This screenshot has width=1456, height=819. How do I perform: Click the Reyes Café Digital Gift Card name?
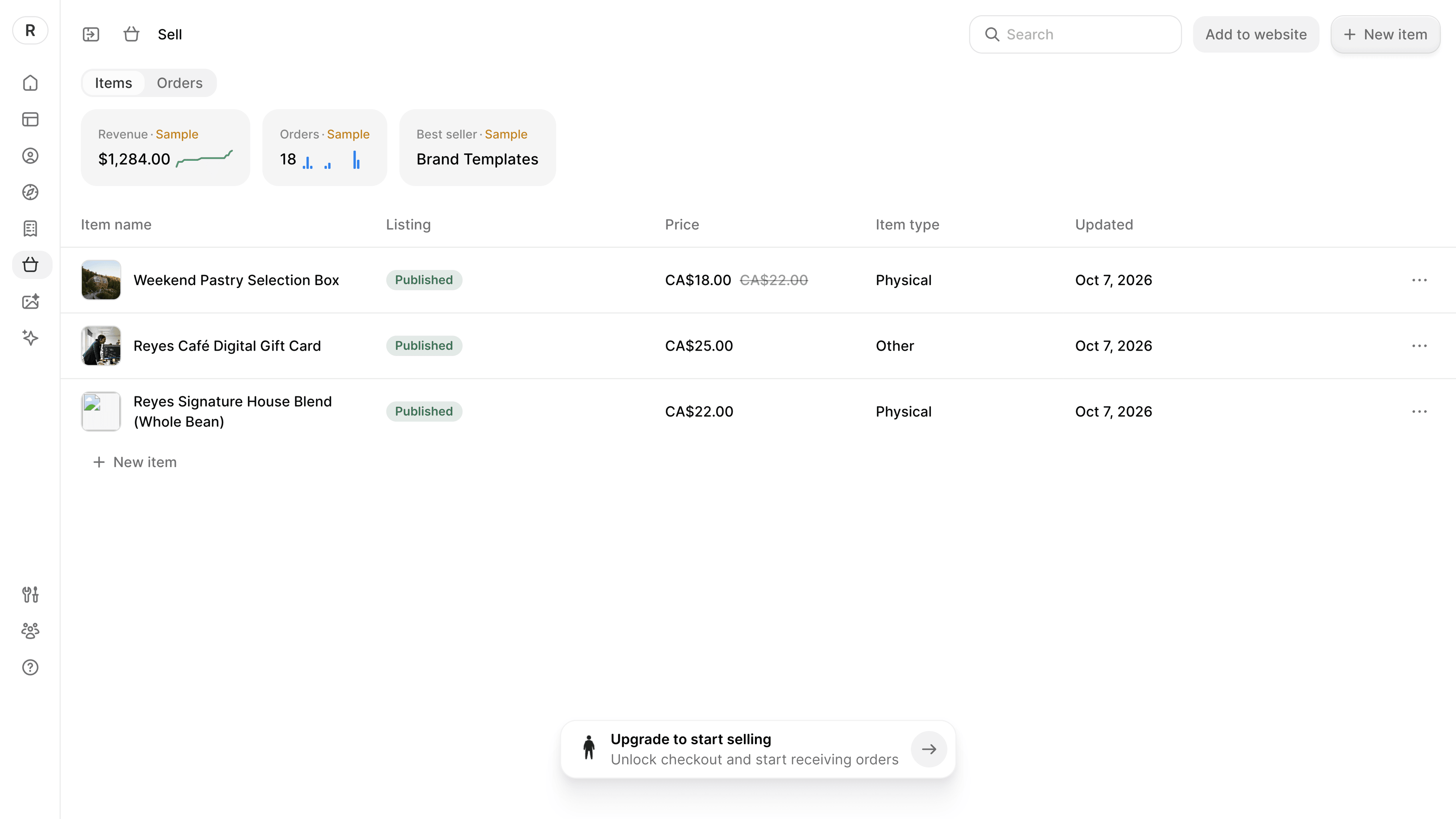click(227, 346)
